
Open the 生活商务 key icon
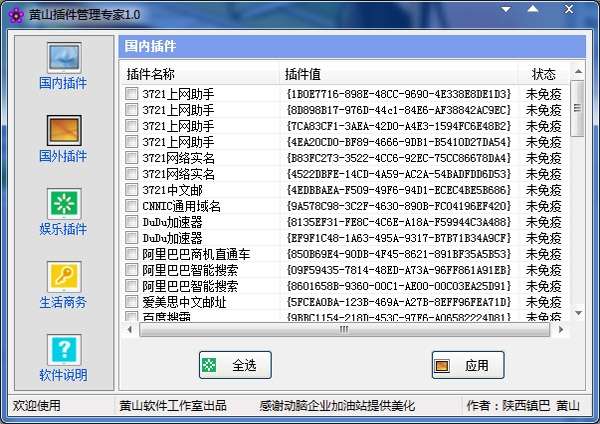click(x=64, y=277)
